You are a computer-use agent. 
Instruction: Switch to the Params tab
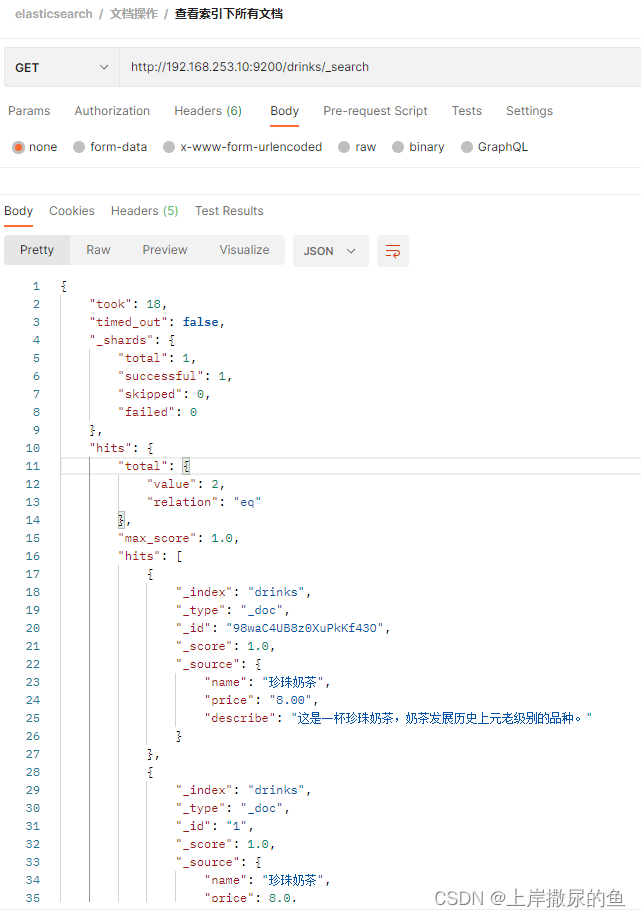(x=29, y=111)
